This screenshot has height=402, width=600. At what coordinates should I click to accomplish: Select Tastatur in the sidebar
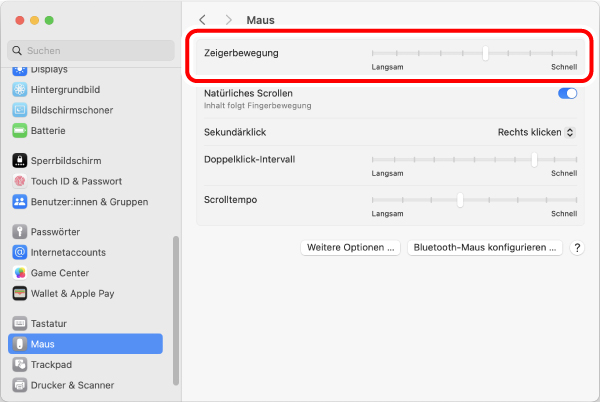(x=48, y=323)
